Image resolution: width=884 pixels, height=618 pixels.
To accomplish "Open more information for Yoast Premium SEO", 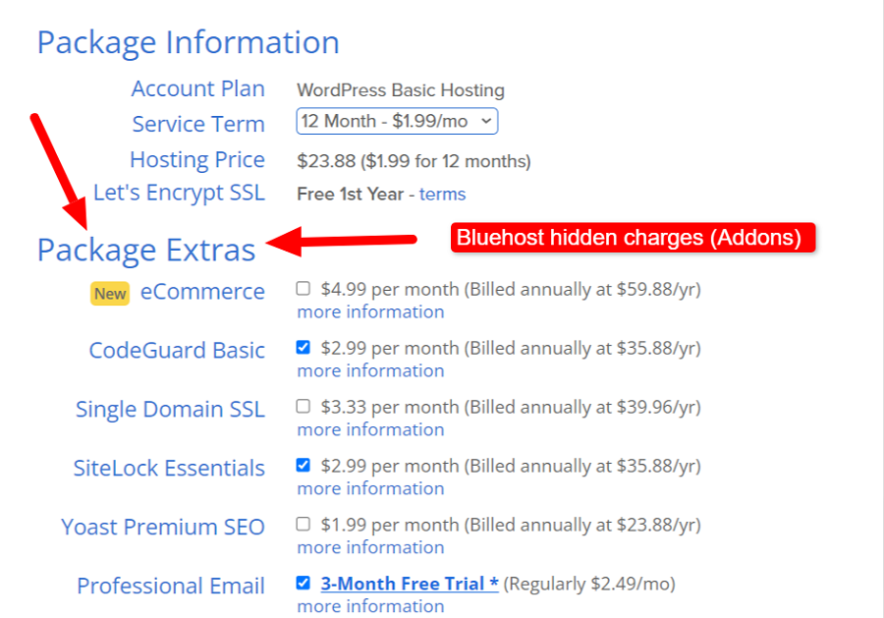I will point(370,547).
